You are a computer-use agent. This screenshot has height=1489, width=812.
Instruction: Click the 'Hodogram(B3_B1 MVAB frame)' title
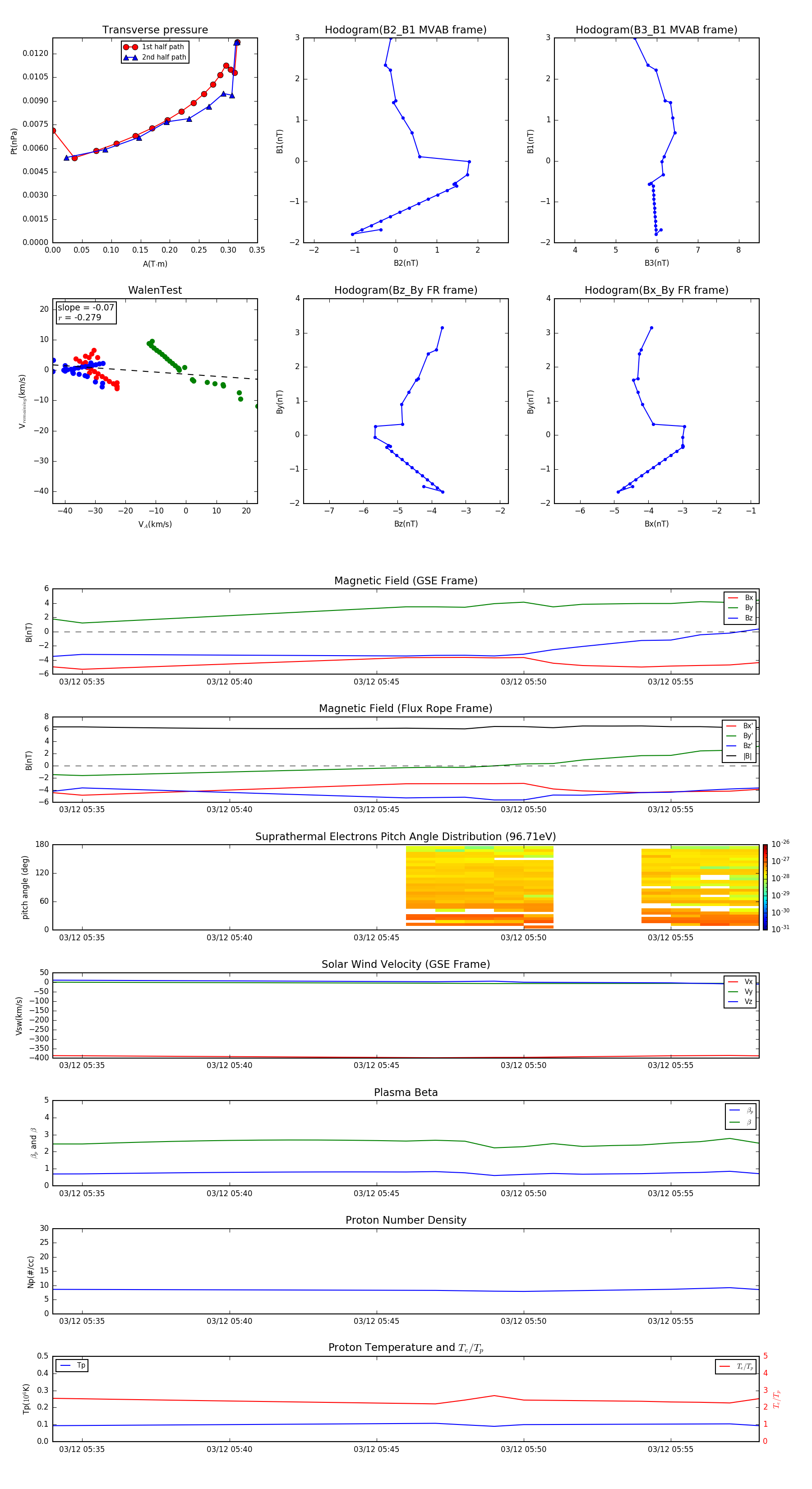point(656,30)
